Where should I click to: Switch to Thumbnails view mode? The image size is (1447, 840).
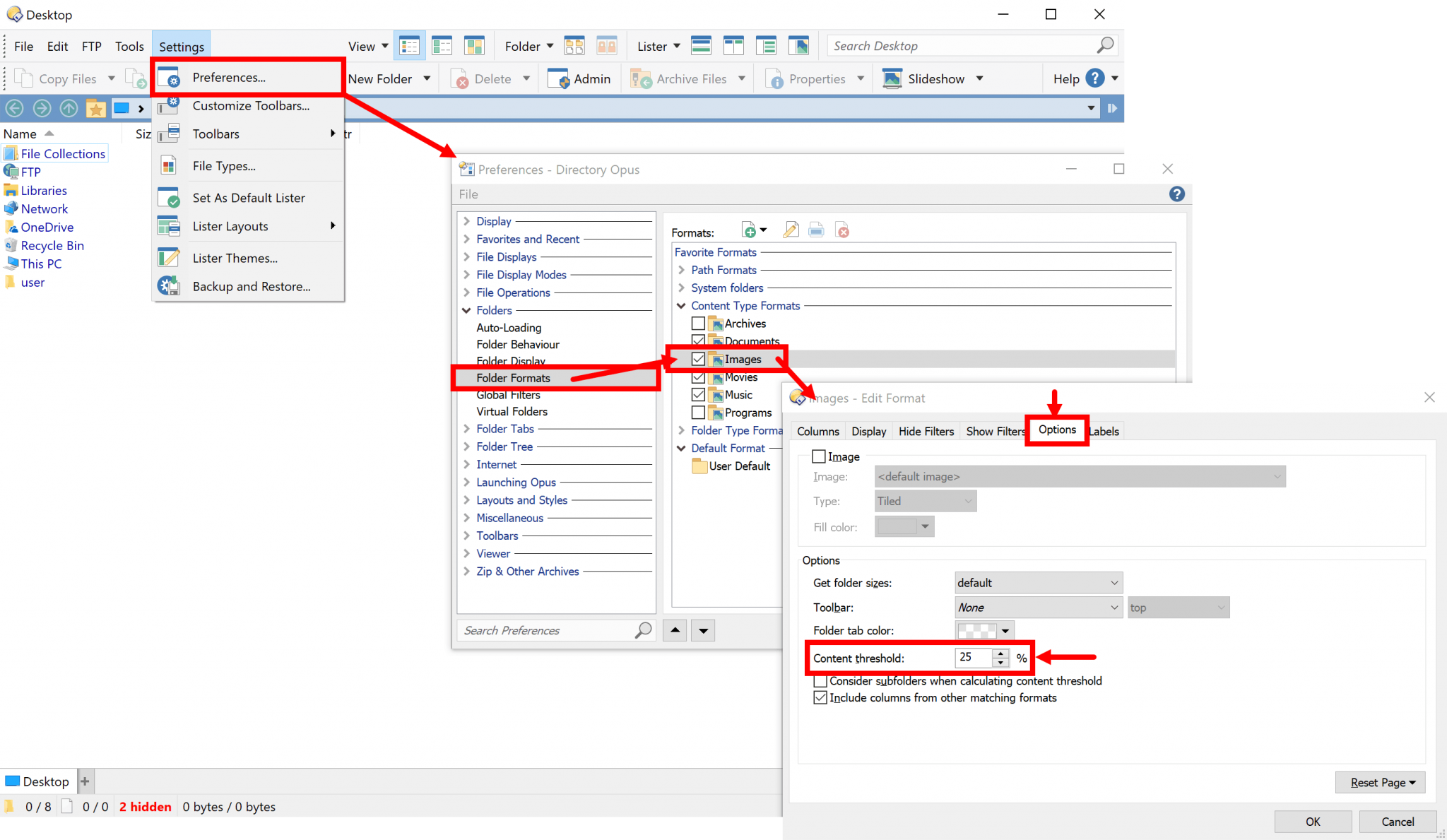[474, 45]
